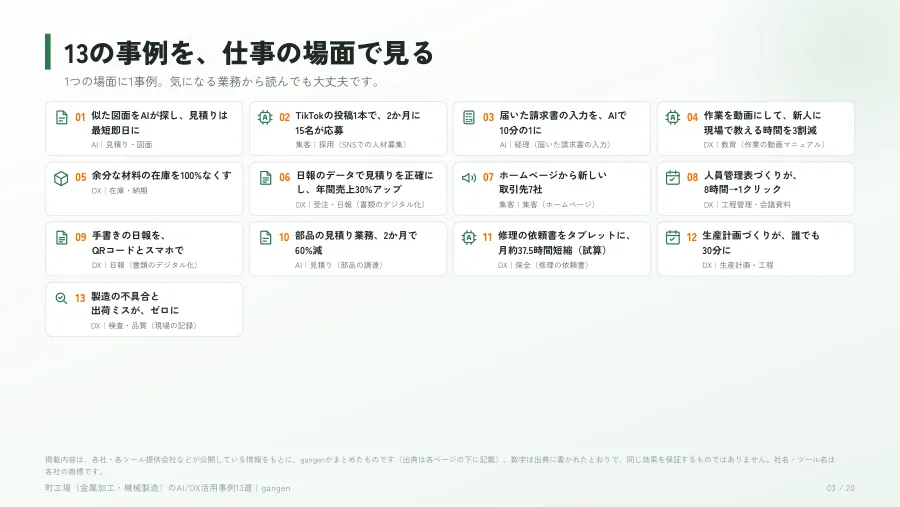Click the calendar check icon on card 08
The height and width of the screenshot is (507, 900).
click(673, 177)
